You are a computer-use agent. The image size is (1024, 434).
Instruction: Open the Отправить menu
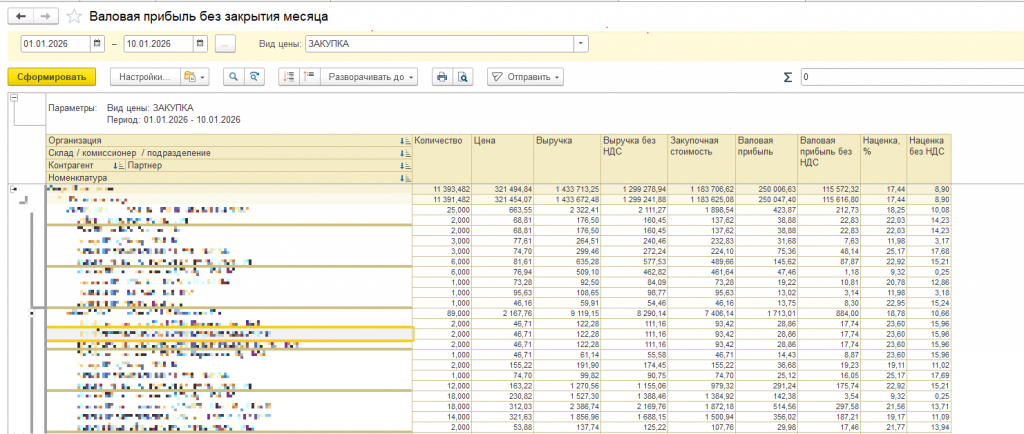click(525, 77)
